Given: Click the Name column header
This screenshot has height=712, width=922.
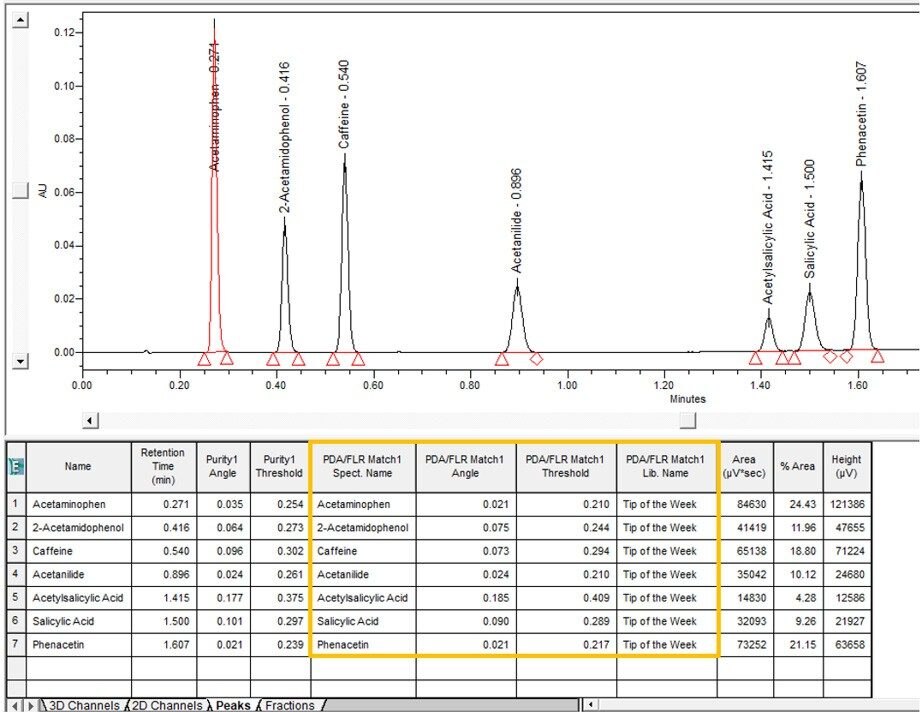Looking at the screenshot, I should coord(78,467).
